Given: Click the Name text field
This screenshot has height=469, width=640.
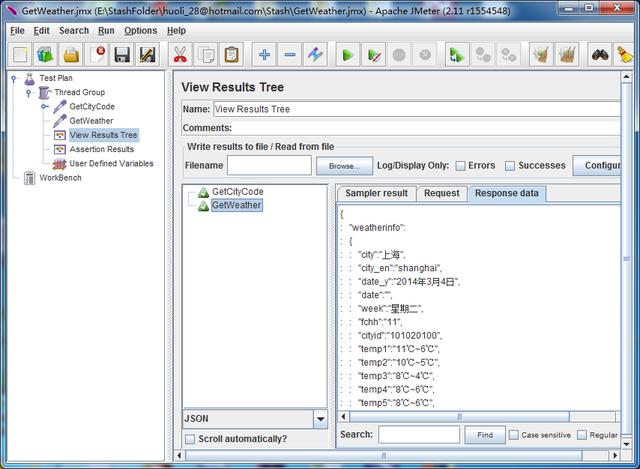Looking at the screenshot, I should (417, 109).
